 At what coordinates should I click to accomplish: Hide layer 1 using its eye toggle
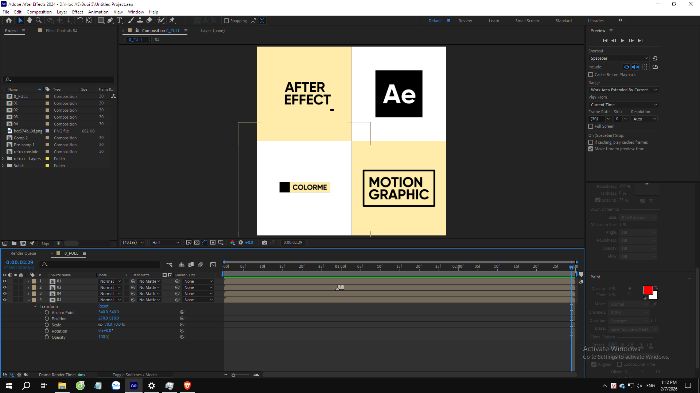[5, 281]
